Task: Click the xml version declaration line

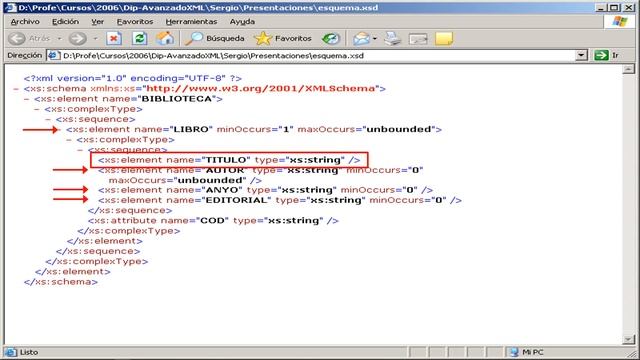Action: pyautogui.click(x=133, y=78)
